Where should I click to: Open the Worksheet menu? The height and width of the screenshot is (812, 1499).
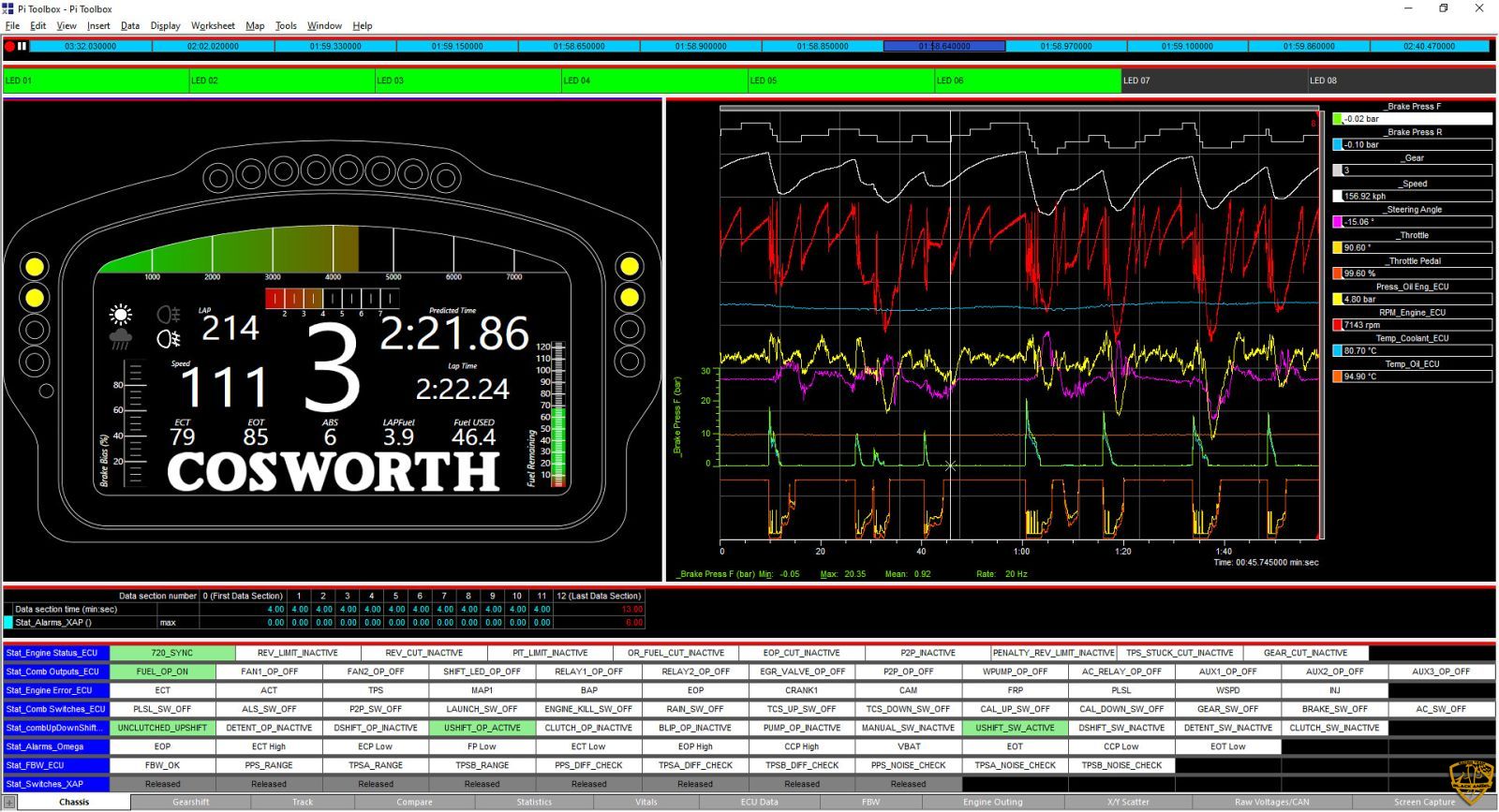[x=213, y=26]
